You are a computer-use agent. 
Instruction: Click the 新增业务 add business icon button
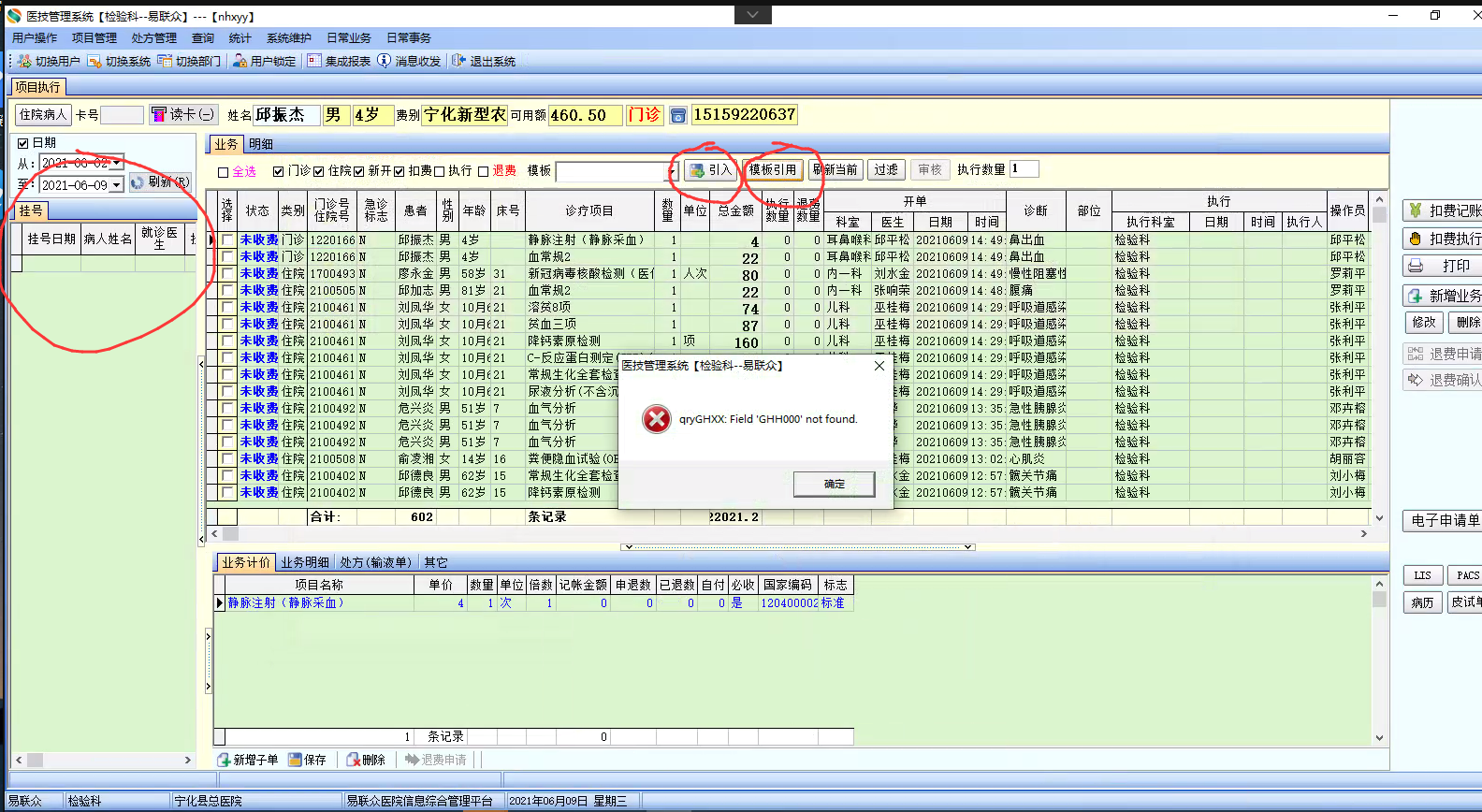pyautogui.click(x=1416, y=296)
